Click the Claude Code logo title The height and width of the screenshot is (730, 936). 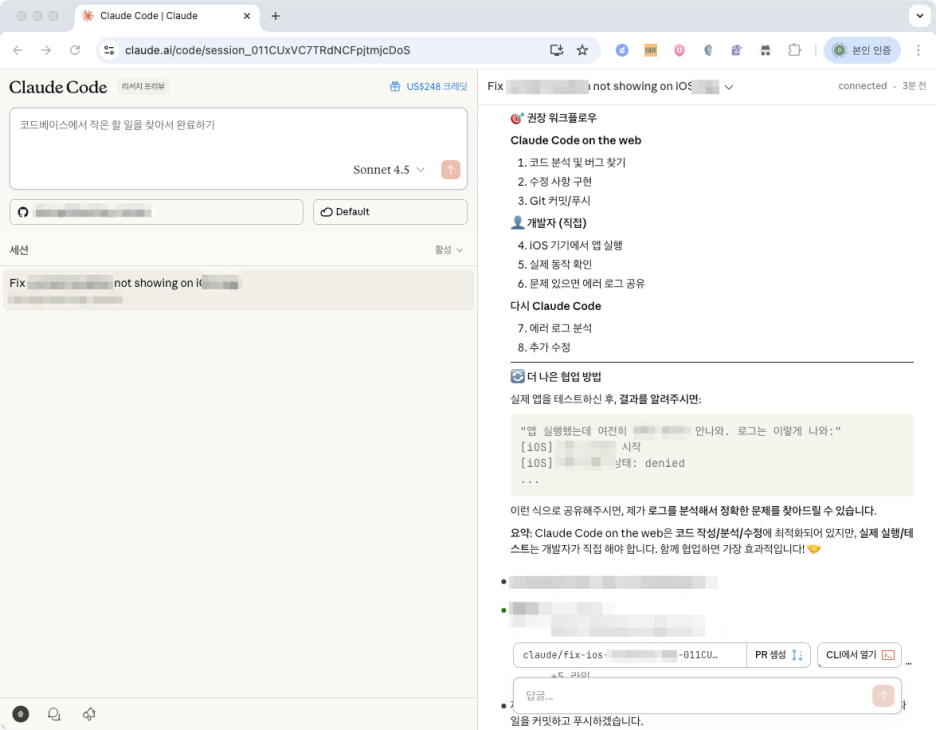point(58,87)
